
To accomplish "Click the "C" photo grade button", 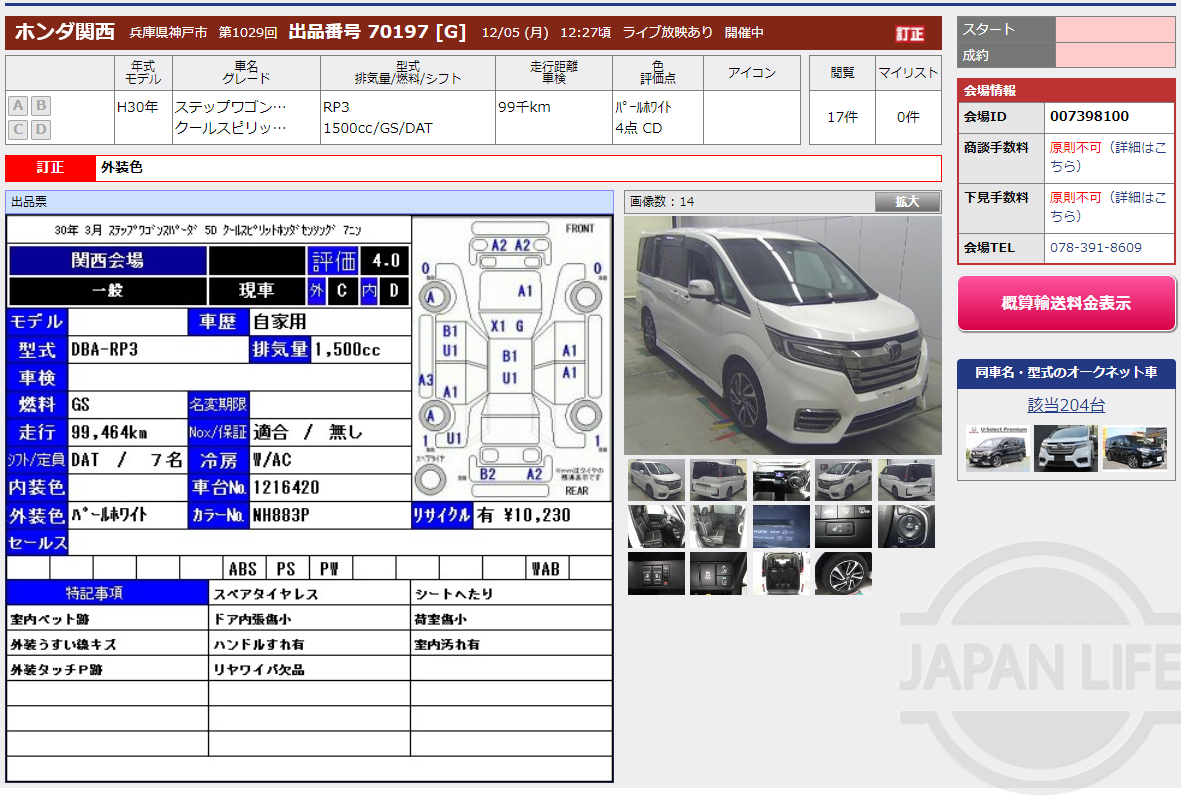I will coord(17,128).
